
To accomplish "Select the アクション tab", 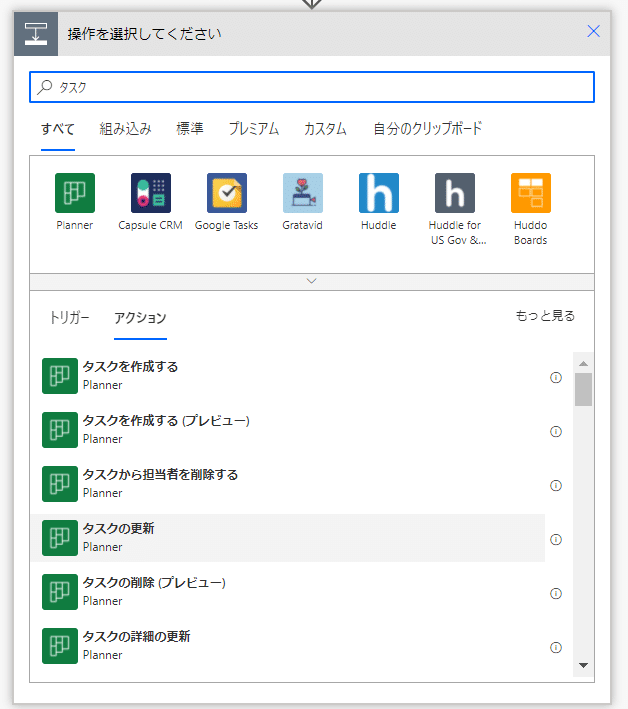I will tap(140, 318).
